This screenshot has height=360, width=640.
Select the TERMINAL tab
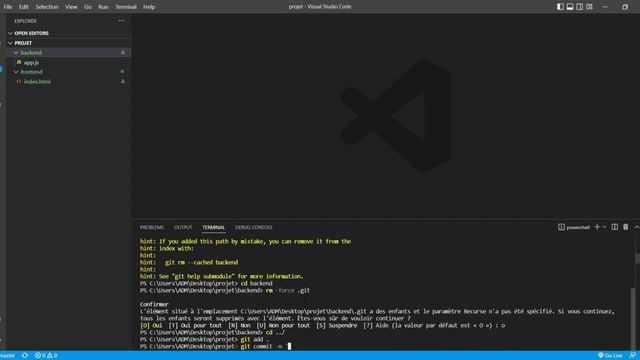coord(213,227)
